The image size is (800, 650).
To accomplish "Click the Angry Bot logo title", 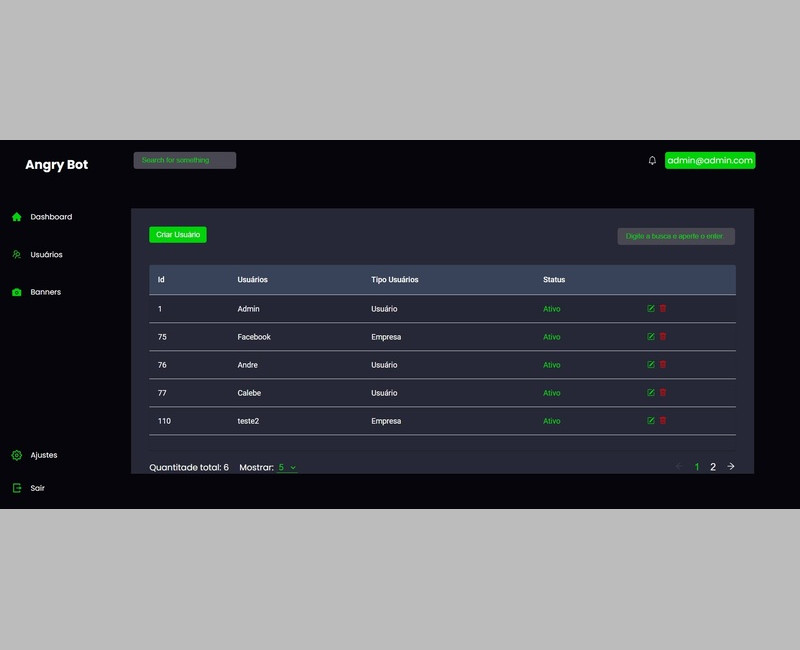I will click(56, 165).
